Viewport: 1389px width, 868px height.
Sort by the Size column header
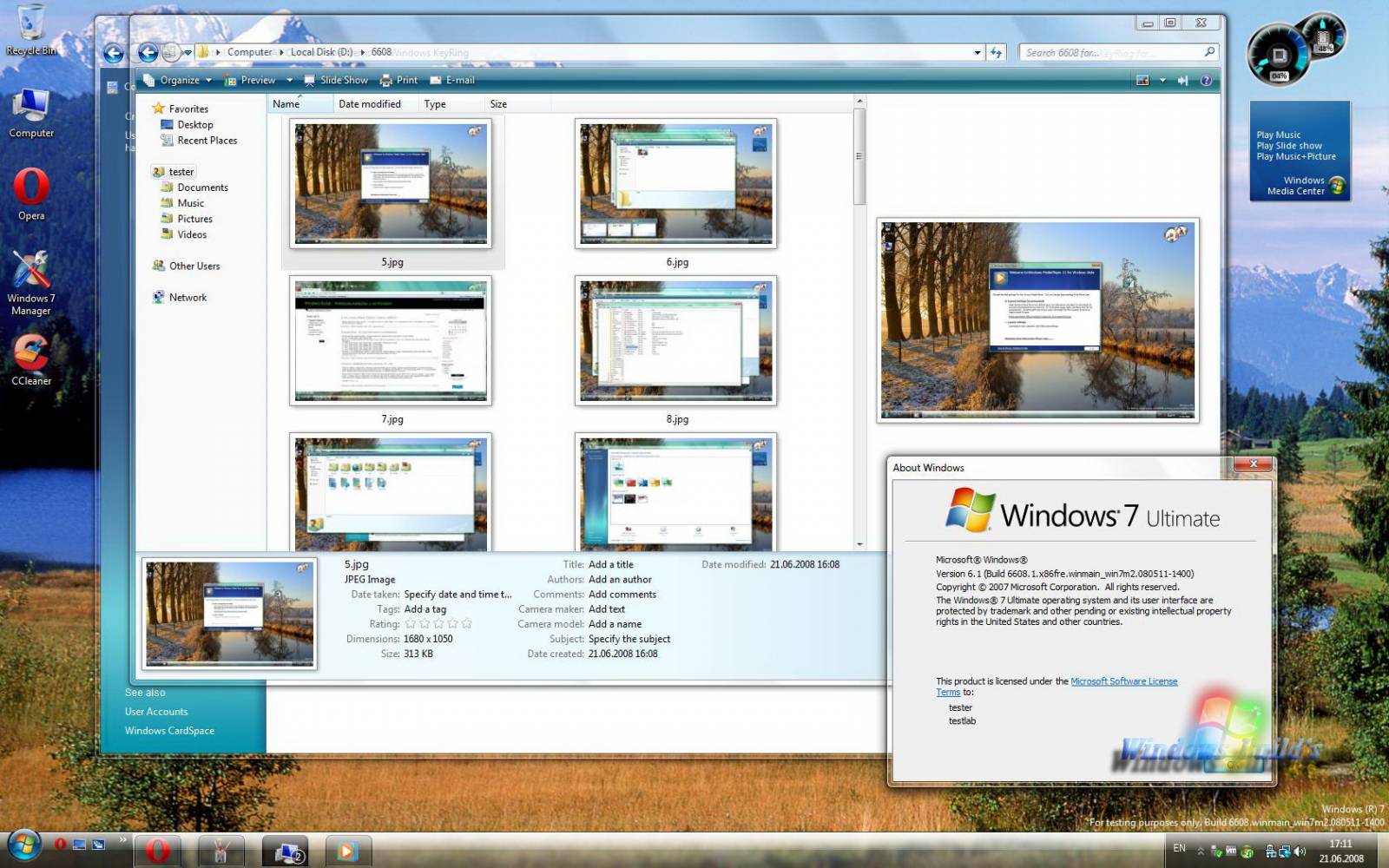tap(517, 104)
